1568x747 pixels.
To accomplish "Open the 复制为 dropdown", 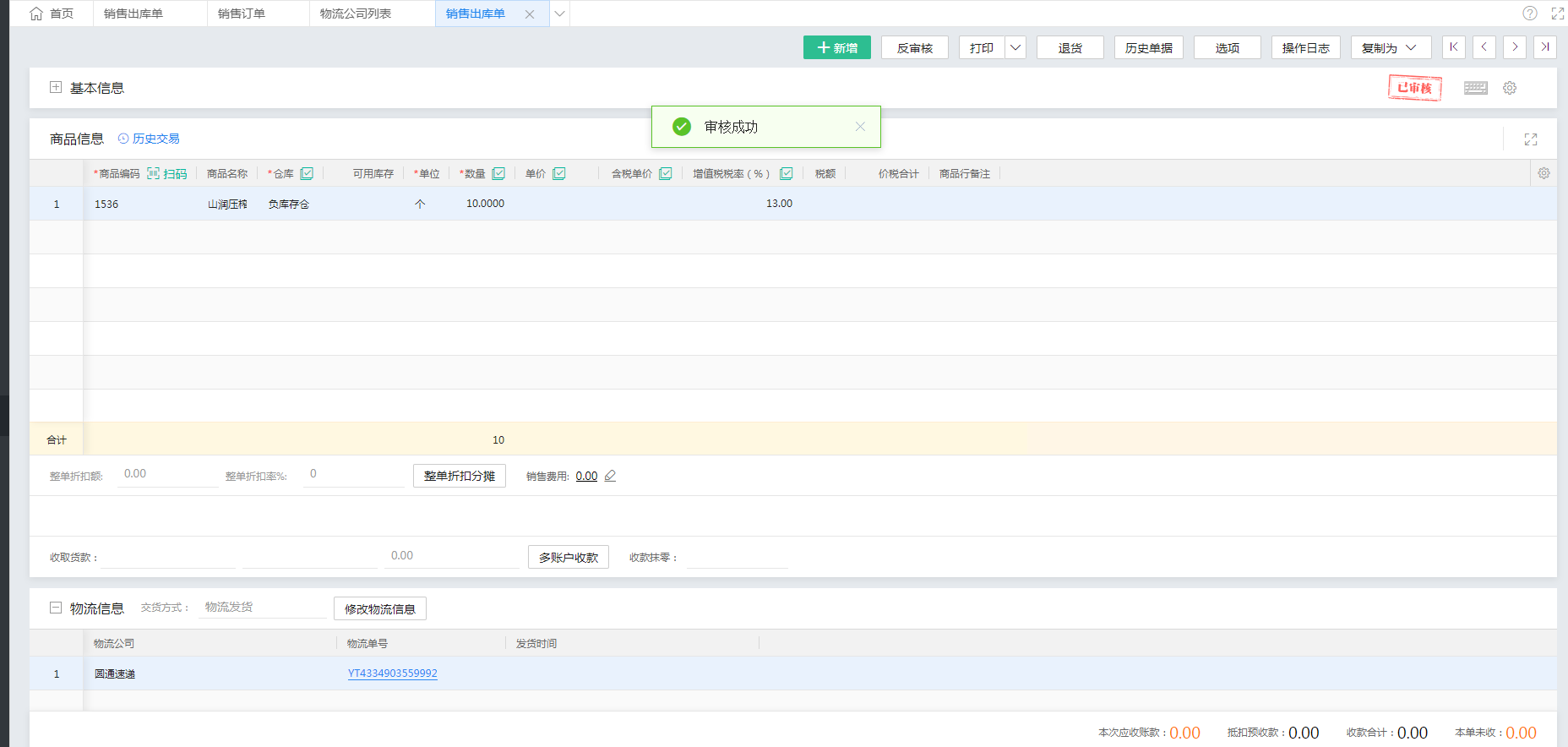I will 1391,47.
